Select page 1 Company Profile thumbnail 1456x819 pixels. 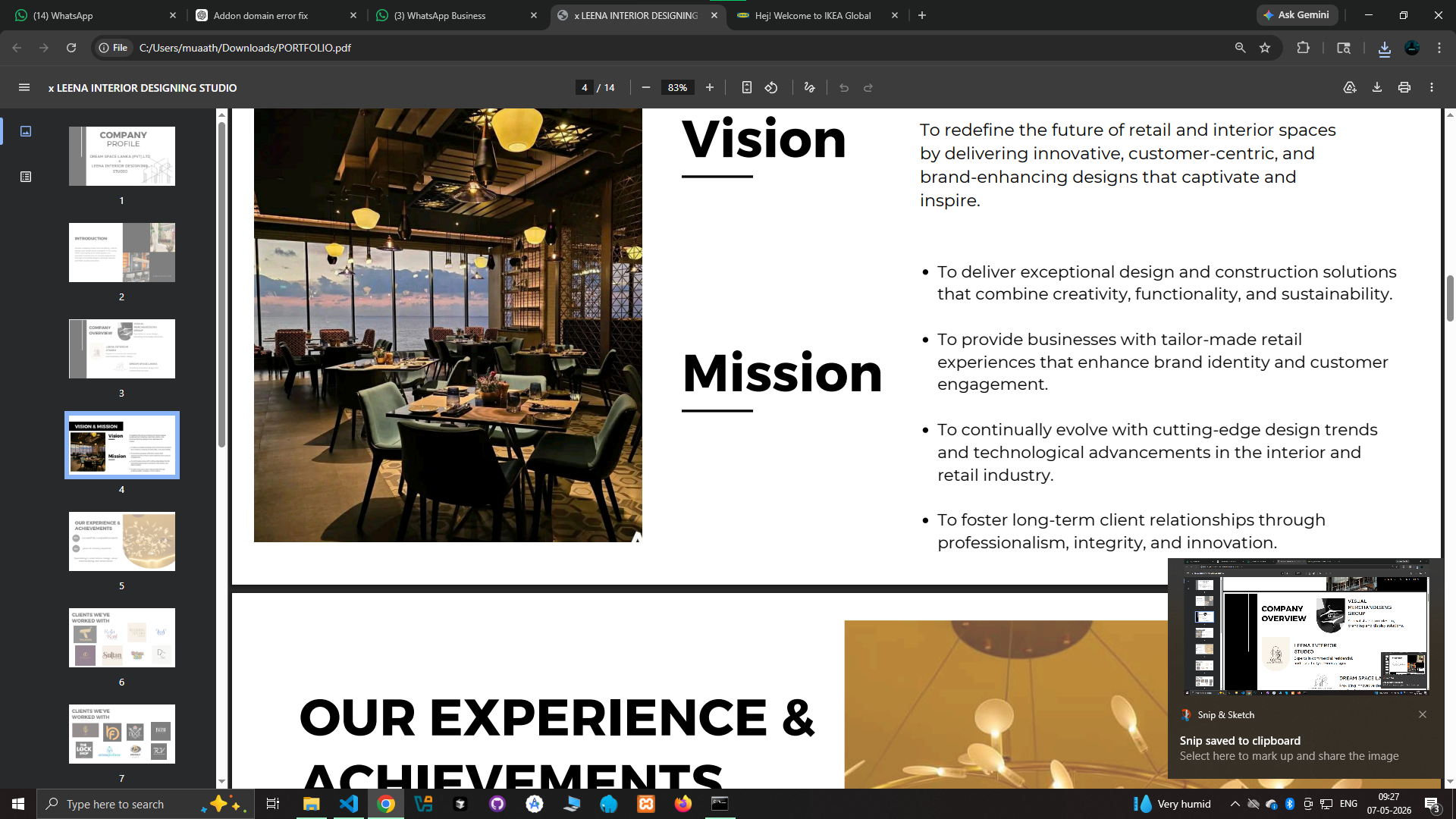pyautogui.click(x=122, y=156)
